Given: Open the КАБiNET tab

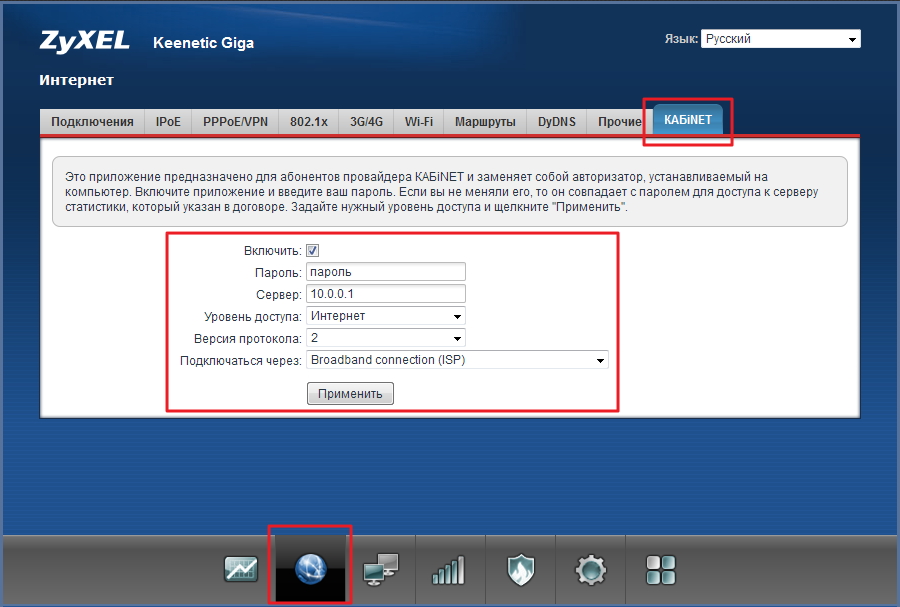Looking at the screenshot, I should tap(687, 121).
